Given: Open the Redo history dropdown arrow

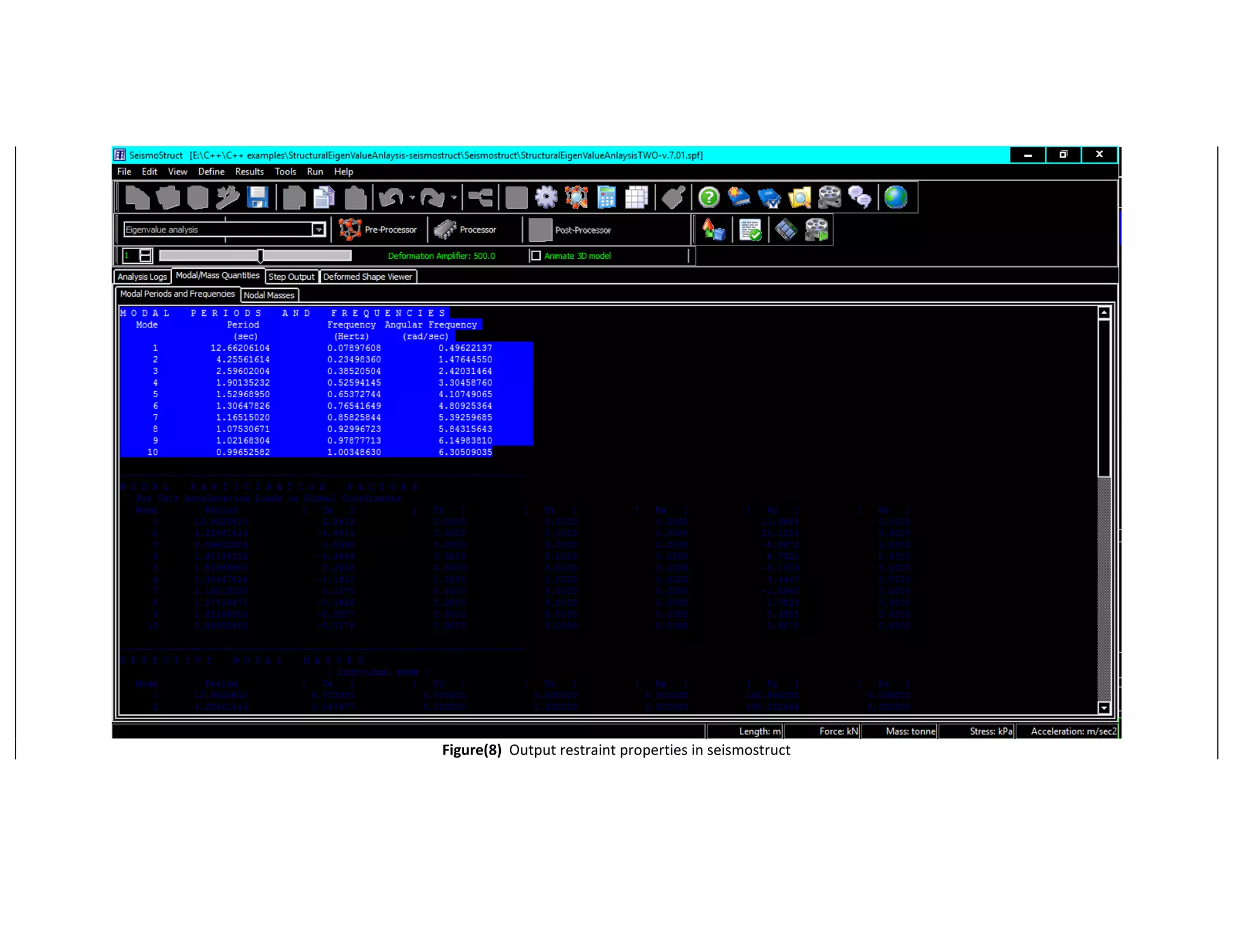Looking at the screenshot, I should click(454, 197).
